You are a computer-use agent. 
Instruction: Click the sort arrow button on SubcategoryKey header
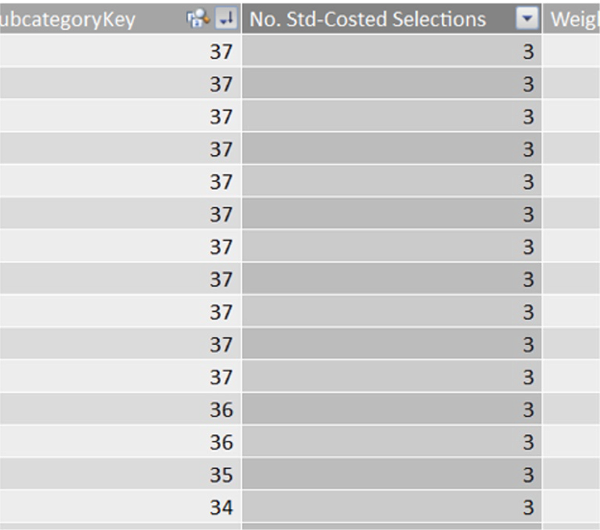226,19
